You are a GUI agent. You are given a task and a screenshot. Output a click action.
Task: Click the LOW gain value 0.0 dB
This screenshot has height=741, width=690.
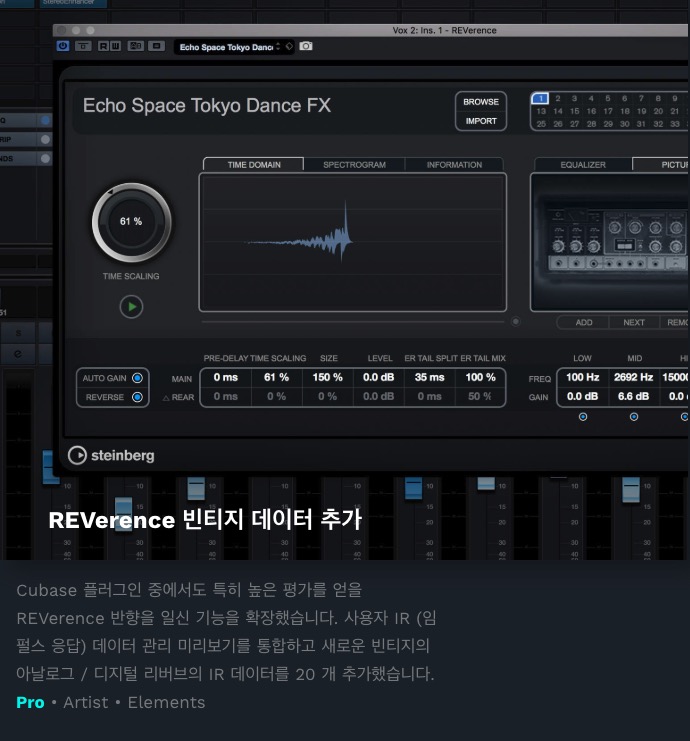pos(583,396)
